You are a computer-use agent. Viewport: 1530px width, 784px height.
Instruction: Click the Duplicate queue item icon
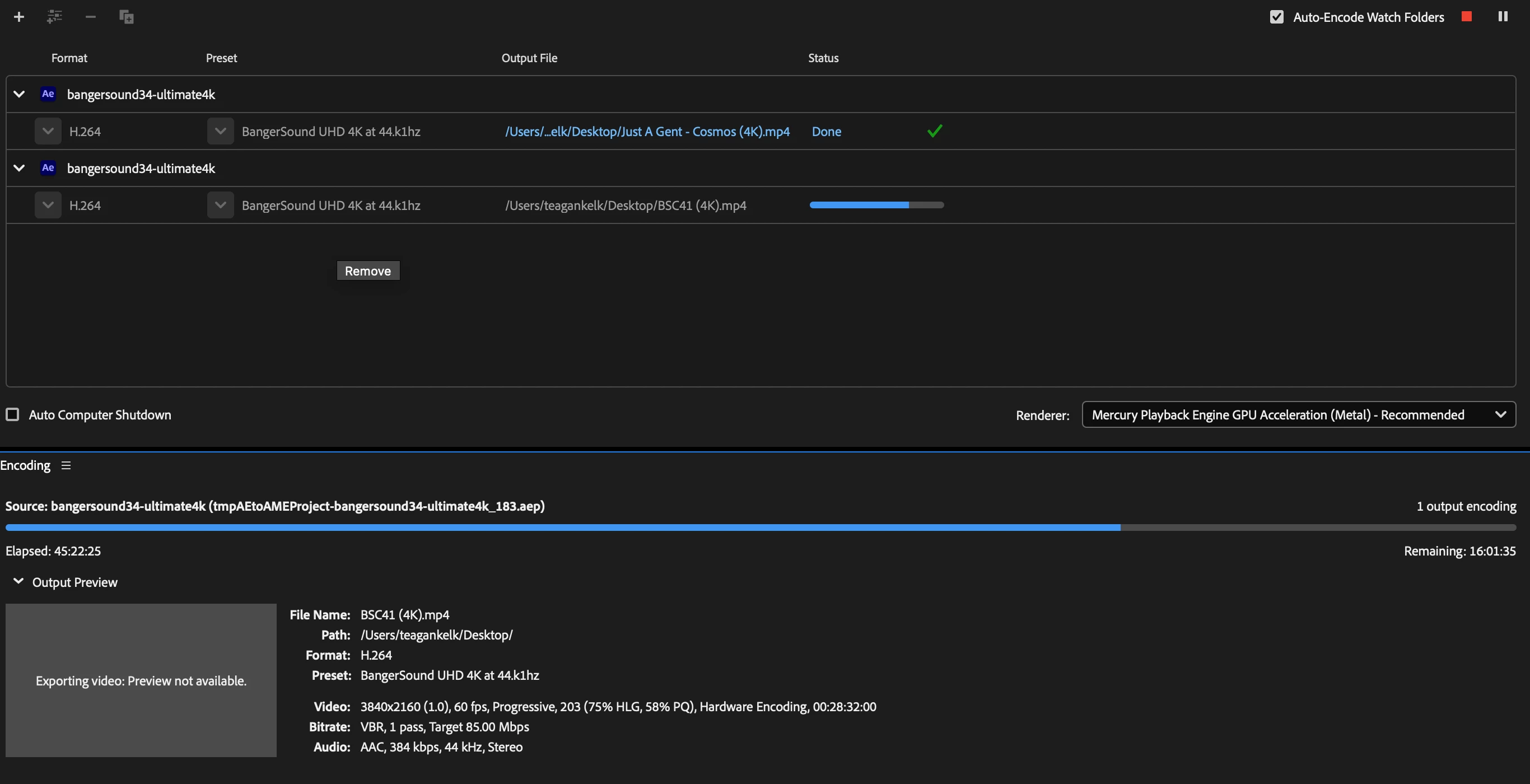click(x=126, y=17)
